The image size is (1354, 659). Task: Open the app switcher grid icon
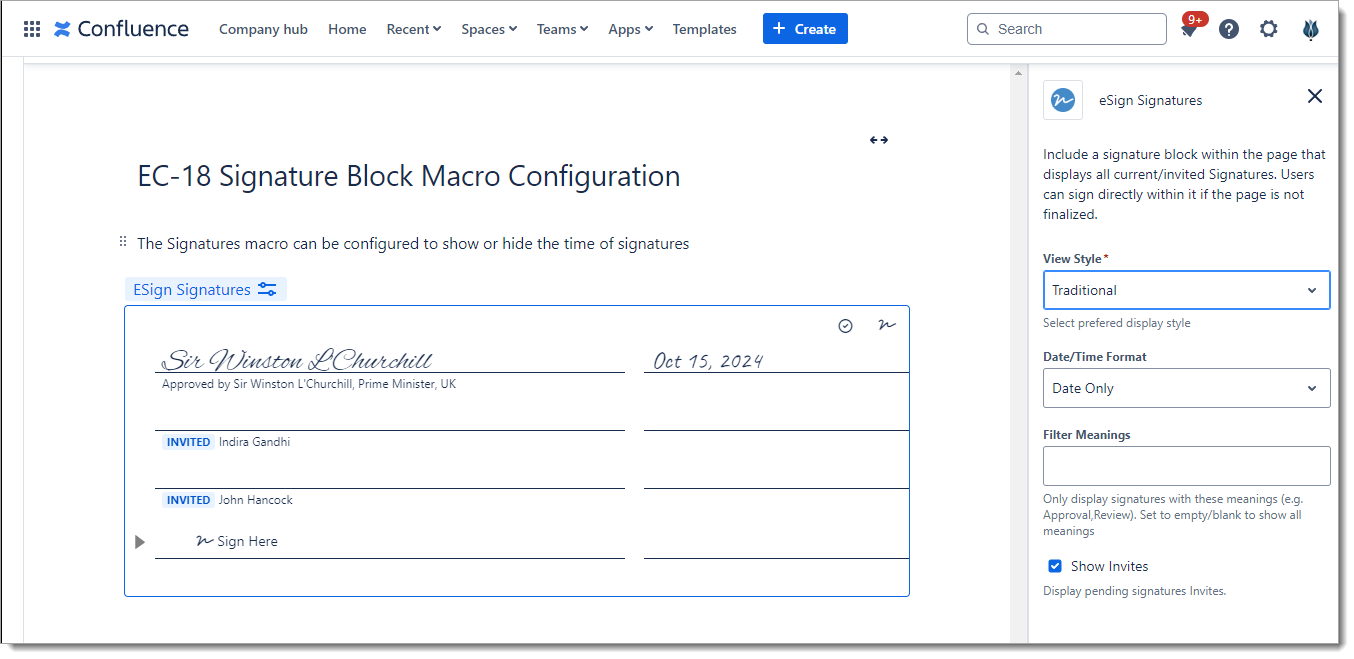pyautogui.click(x=32, y=29)
